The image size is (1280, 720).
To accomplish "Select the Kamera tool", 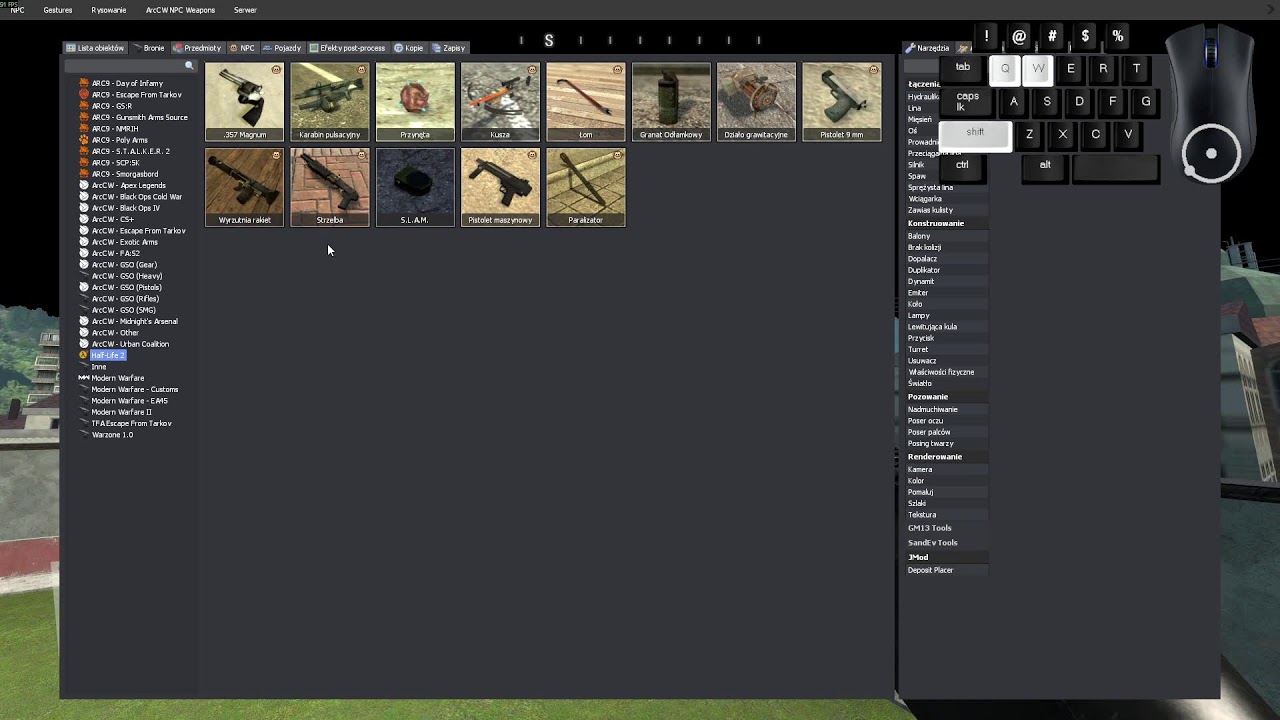I will coord(945,469).
